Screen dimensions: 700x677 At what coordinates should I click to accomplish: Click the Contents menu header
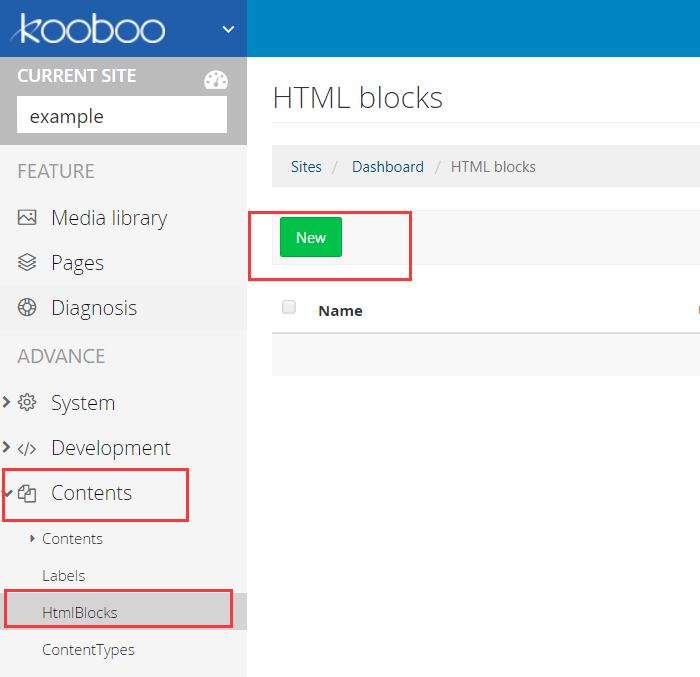click(x=92, y=493)
